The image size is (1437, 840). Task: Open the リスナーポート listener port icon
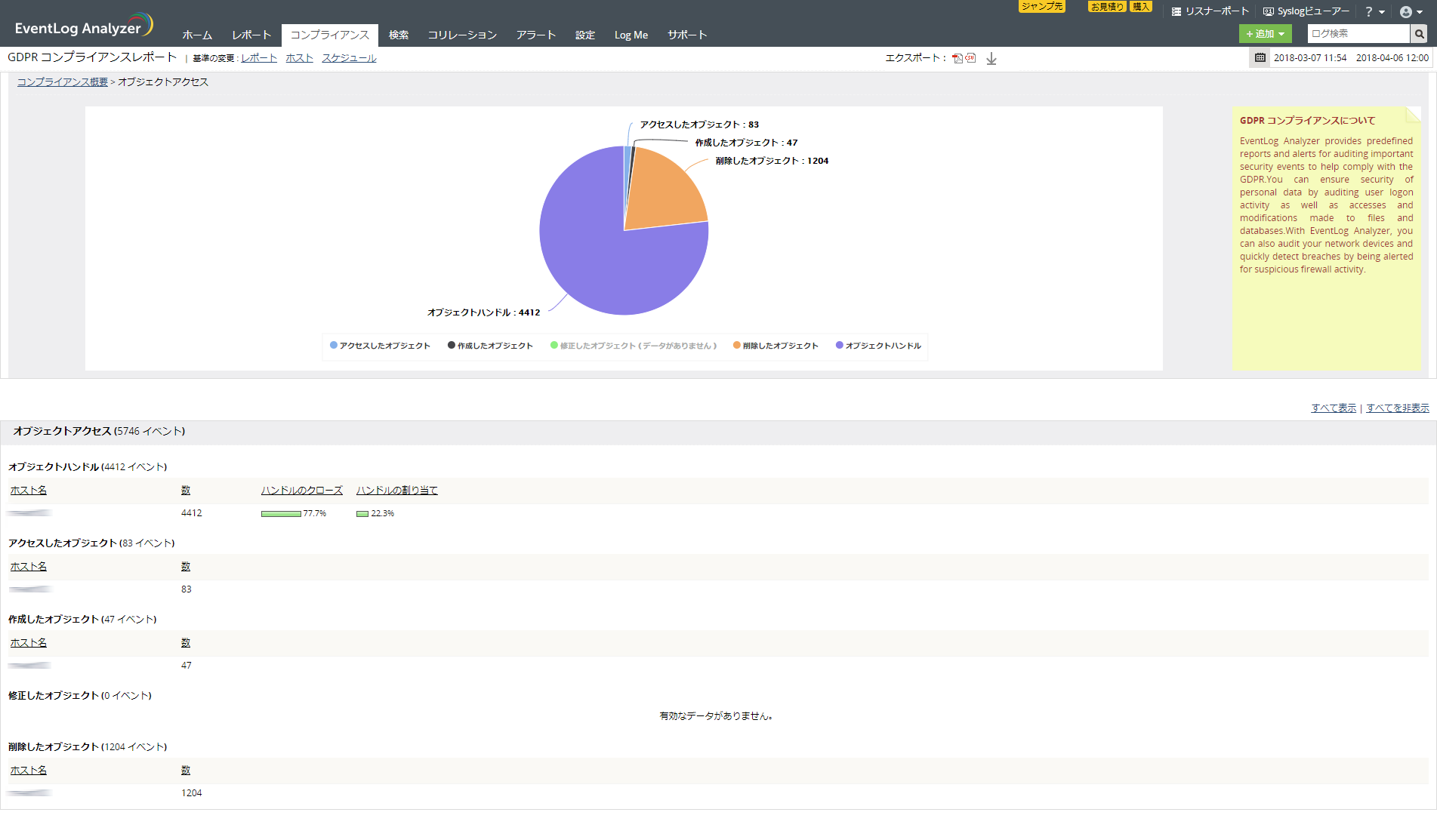[x=1176, y=11]
